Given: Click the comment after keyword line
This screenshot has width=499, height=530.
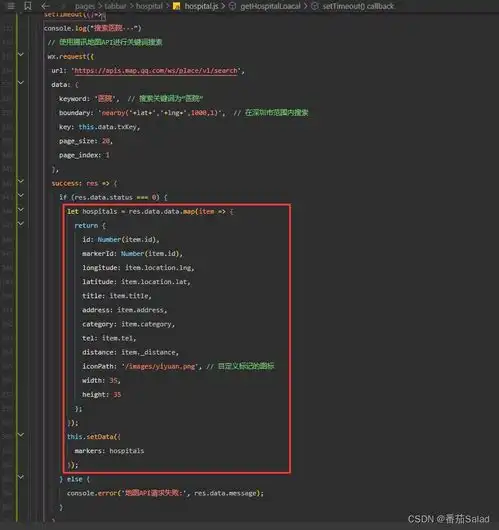Looking at the screenshot, I should point(165,99).
